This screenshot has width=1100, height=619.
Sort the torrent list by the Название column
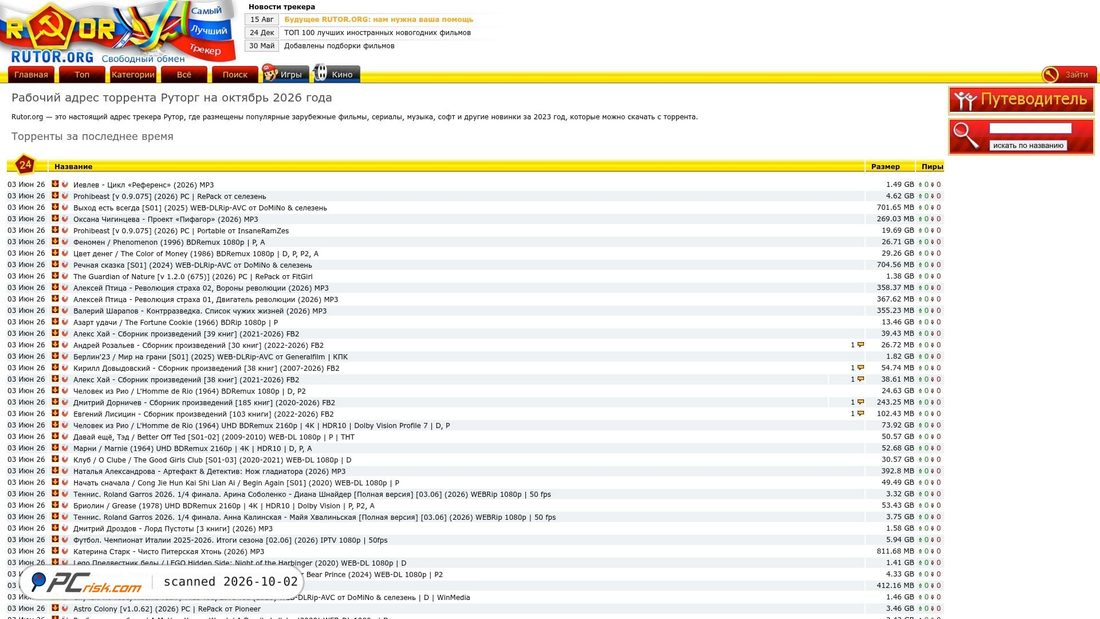pos(73,166)
